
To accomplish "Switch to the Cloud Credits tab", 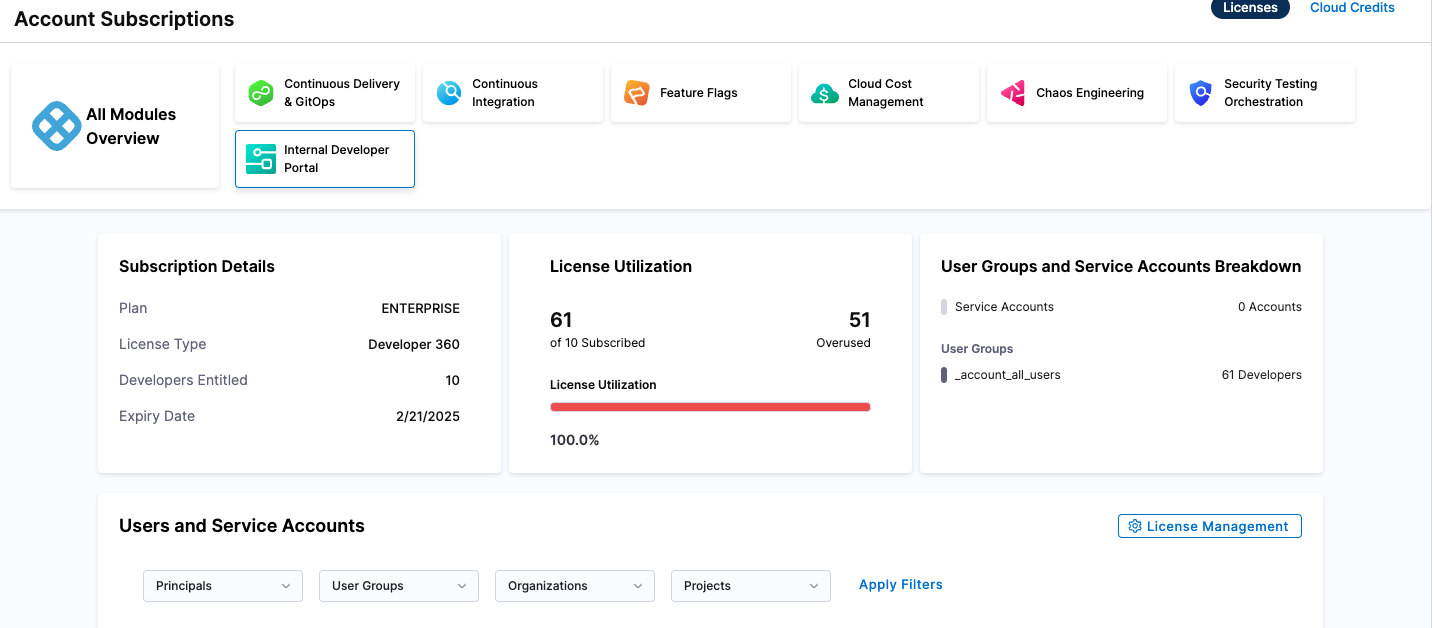I will (1352, 8).
